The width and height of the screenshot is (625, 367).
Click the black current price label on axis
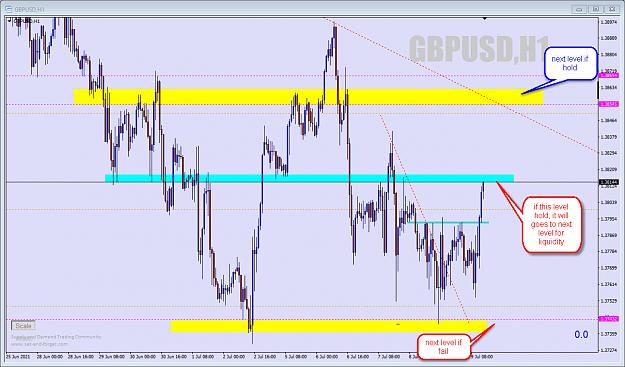[609, 183]
